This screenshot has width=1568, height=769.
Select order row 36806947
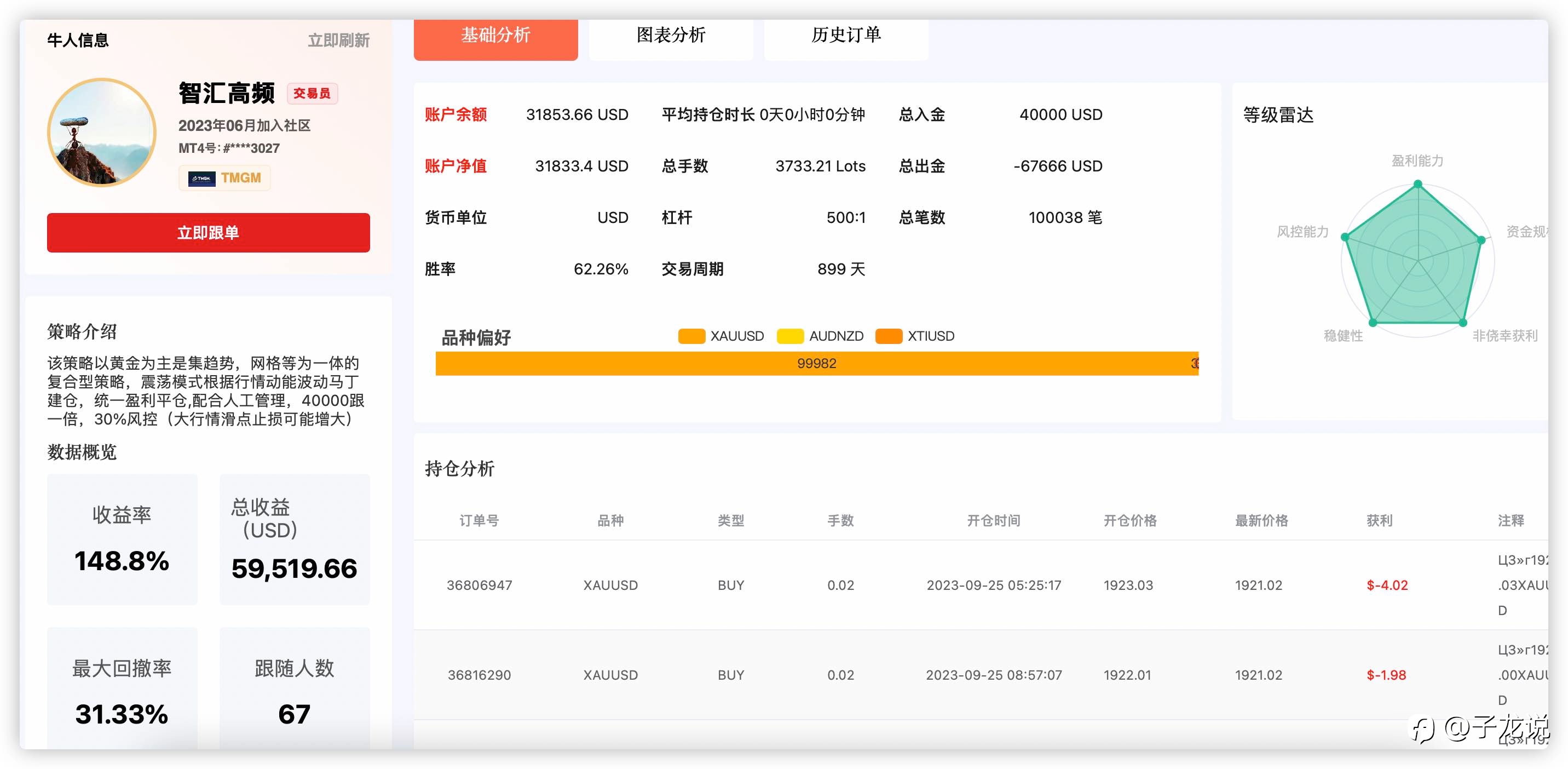tap(981, 585)
